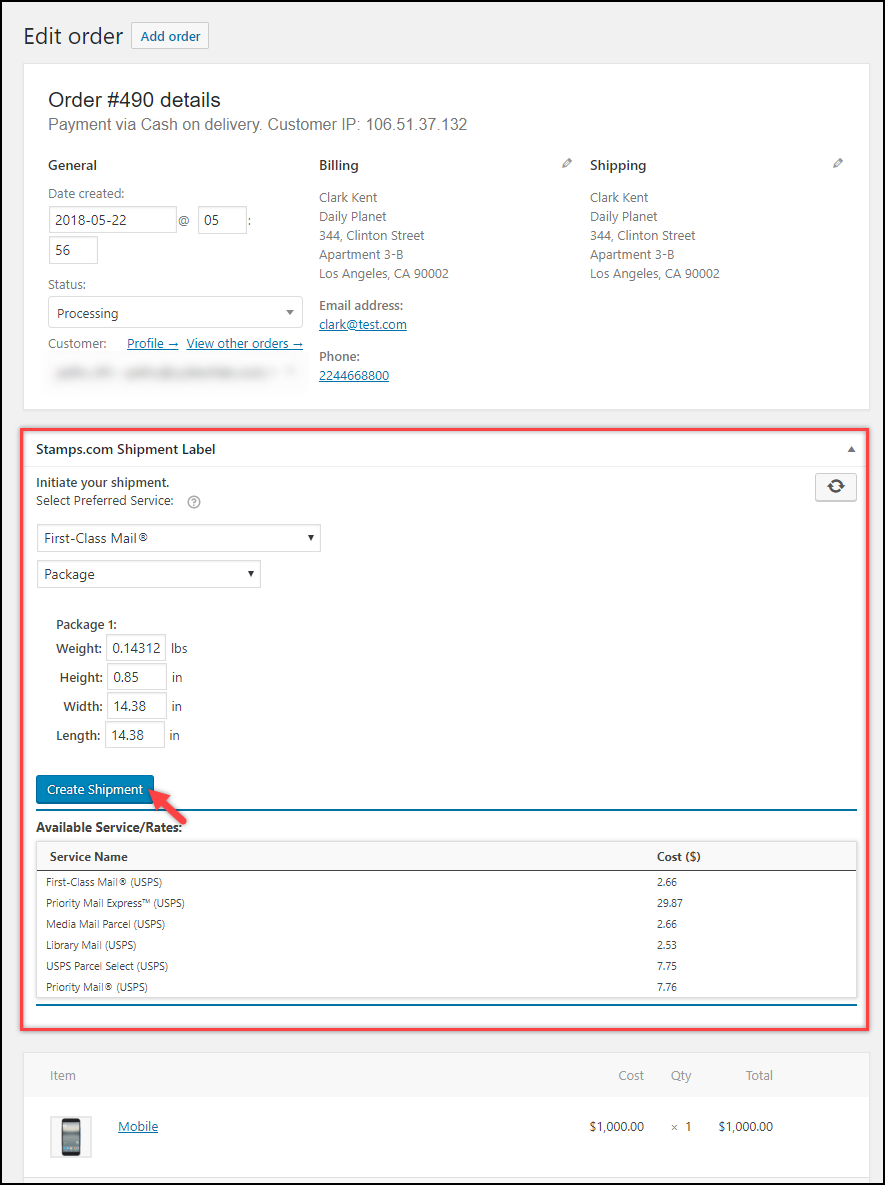Click the package Height input field

(137, 677)
